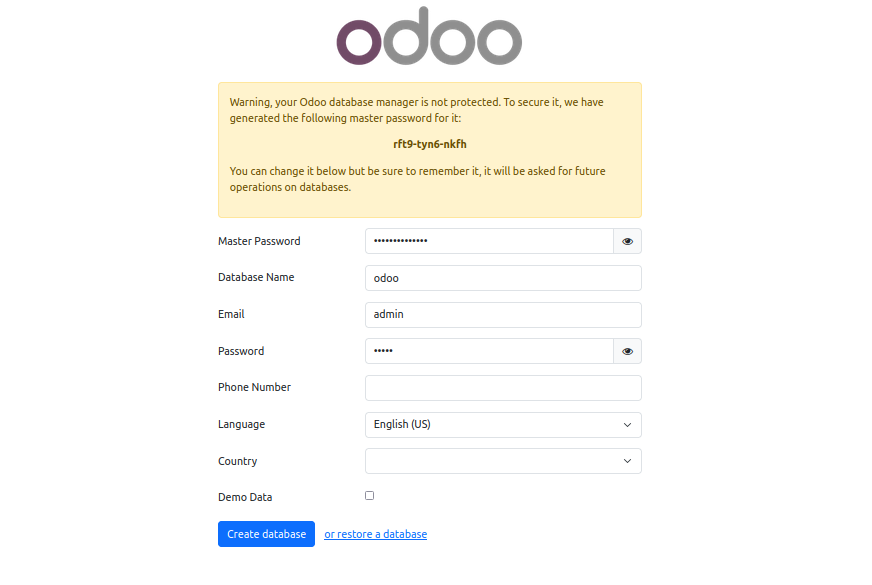The width and height of the screenshot is (872, 585).
Task: Follow the 'or restore a database' link
Action: click(x=375, y=534)
